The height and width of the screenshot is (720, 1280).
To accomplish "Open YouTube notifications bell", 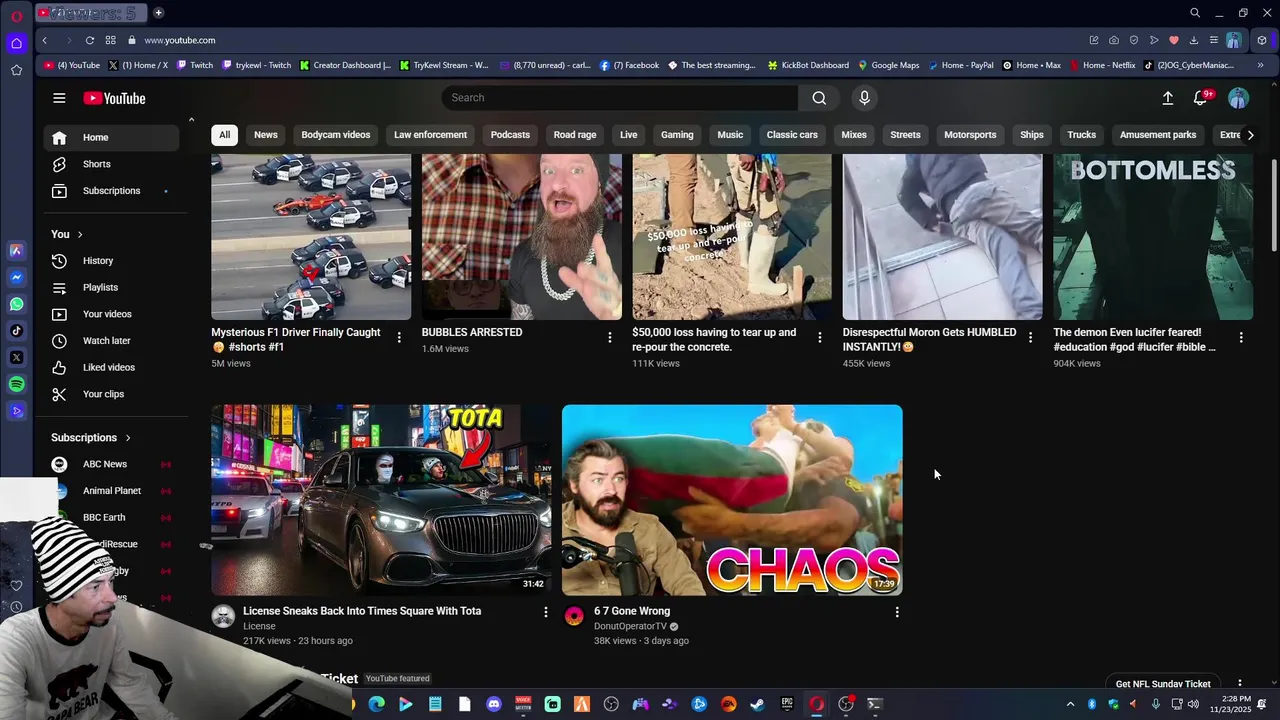I will (1200, 98).
